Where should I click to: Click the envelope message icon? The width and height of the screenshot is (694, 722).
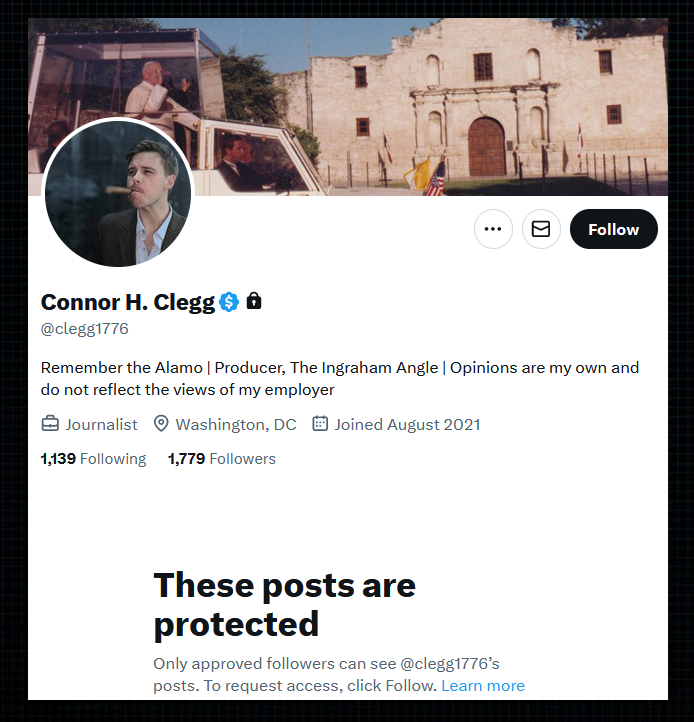click(541, 229)
